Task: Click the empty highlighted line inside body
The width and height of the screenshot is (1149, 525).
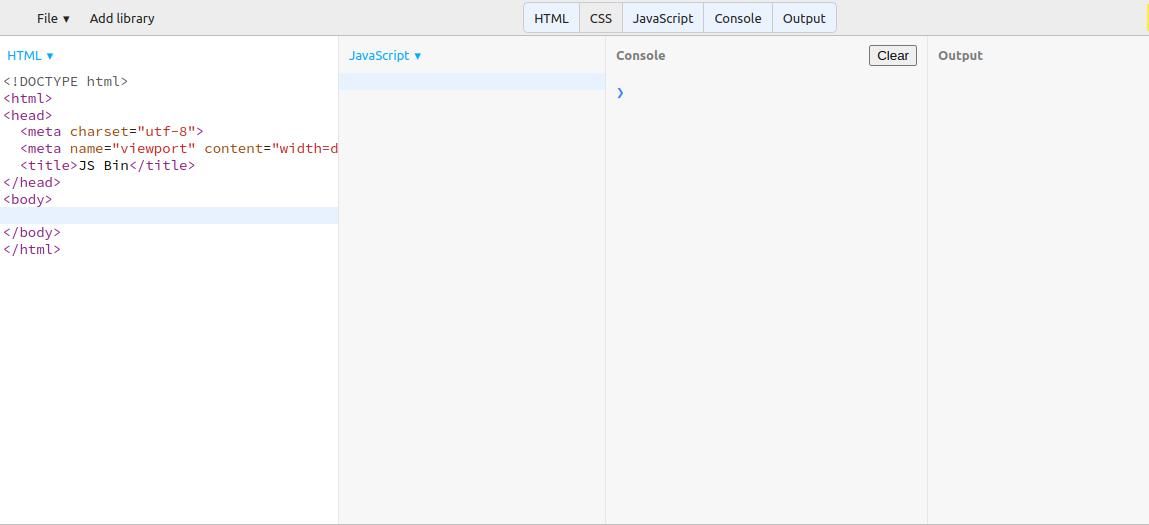Action: (x=170, y=215)
